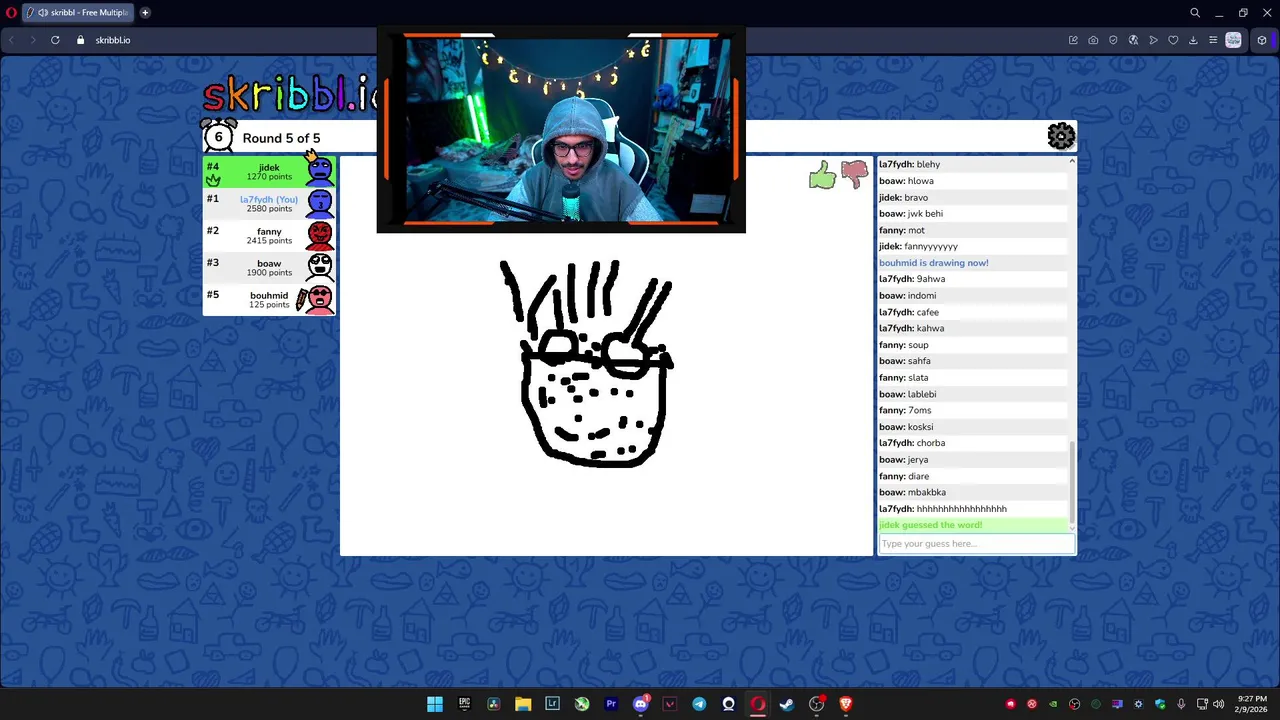Click bouhmid's pink avatar with pencil
Screen dimensions: 1280x720
pyautogui.click(x=316, y=299)
